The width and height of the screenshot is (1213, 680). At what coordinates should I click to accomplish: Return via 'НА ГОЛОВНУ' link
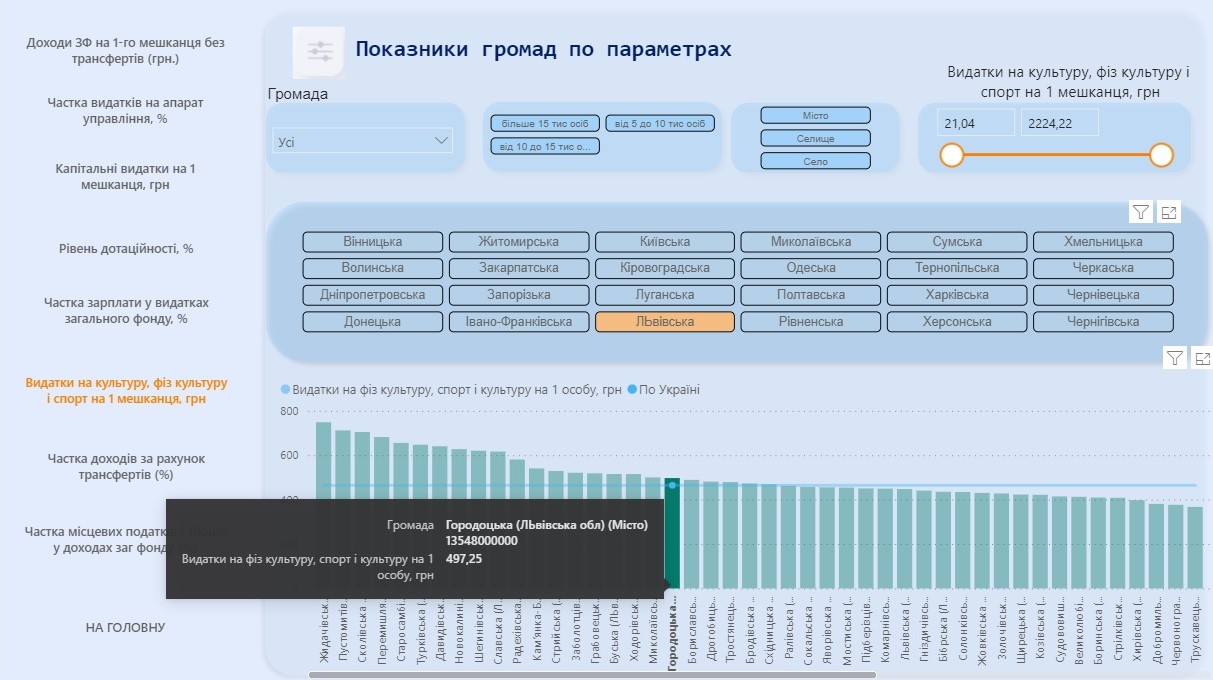pos(125,627)
